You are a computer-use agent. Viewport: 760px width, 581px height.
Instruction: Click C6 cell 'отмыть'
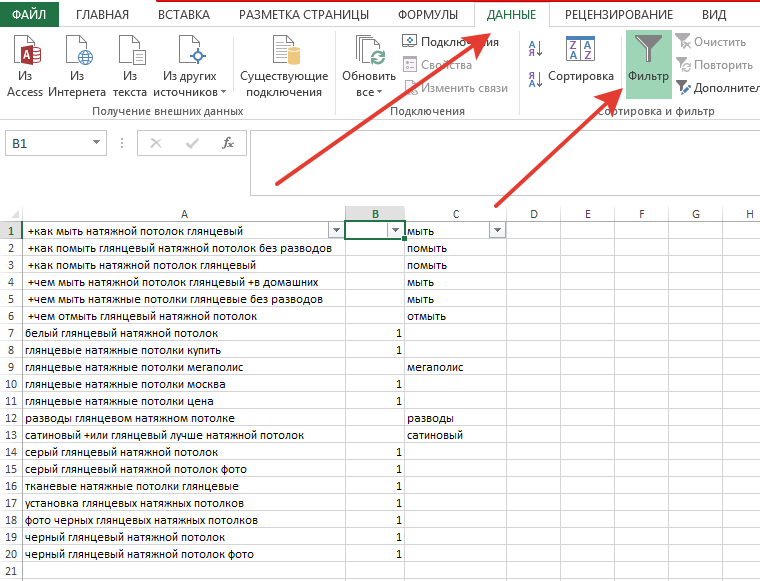click(456, 316)
